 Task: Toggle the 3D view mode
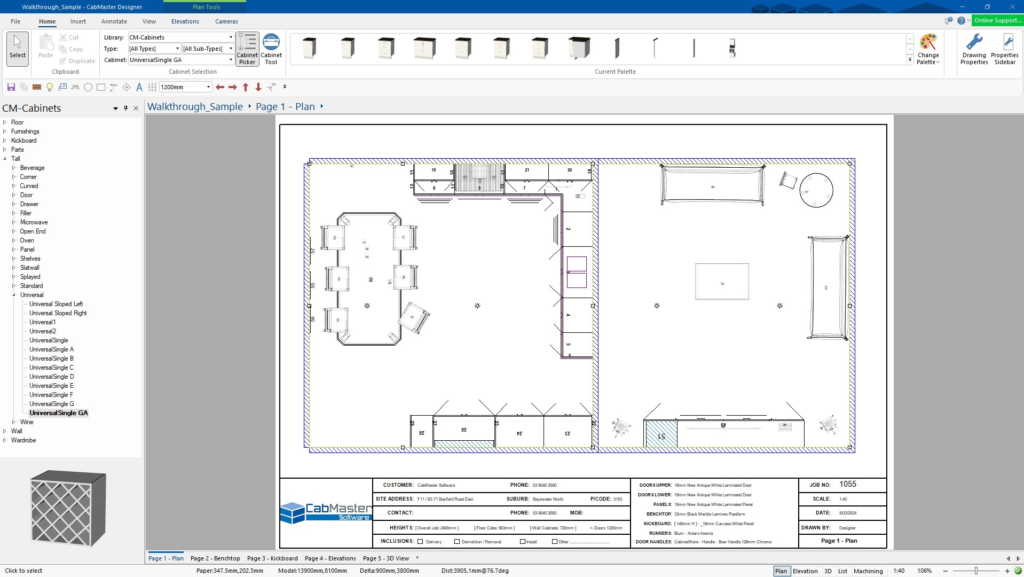[827, 570]
